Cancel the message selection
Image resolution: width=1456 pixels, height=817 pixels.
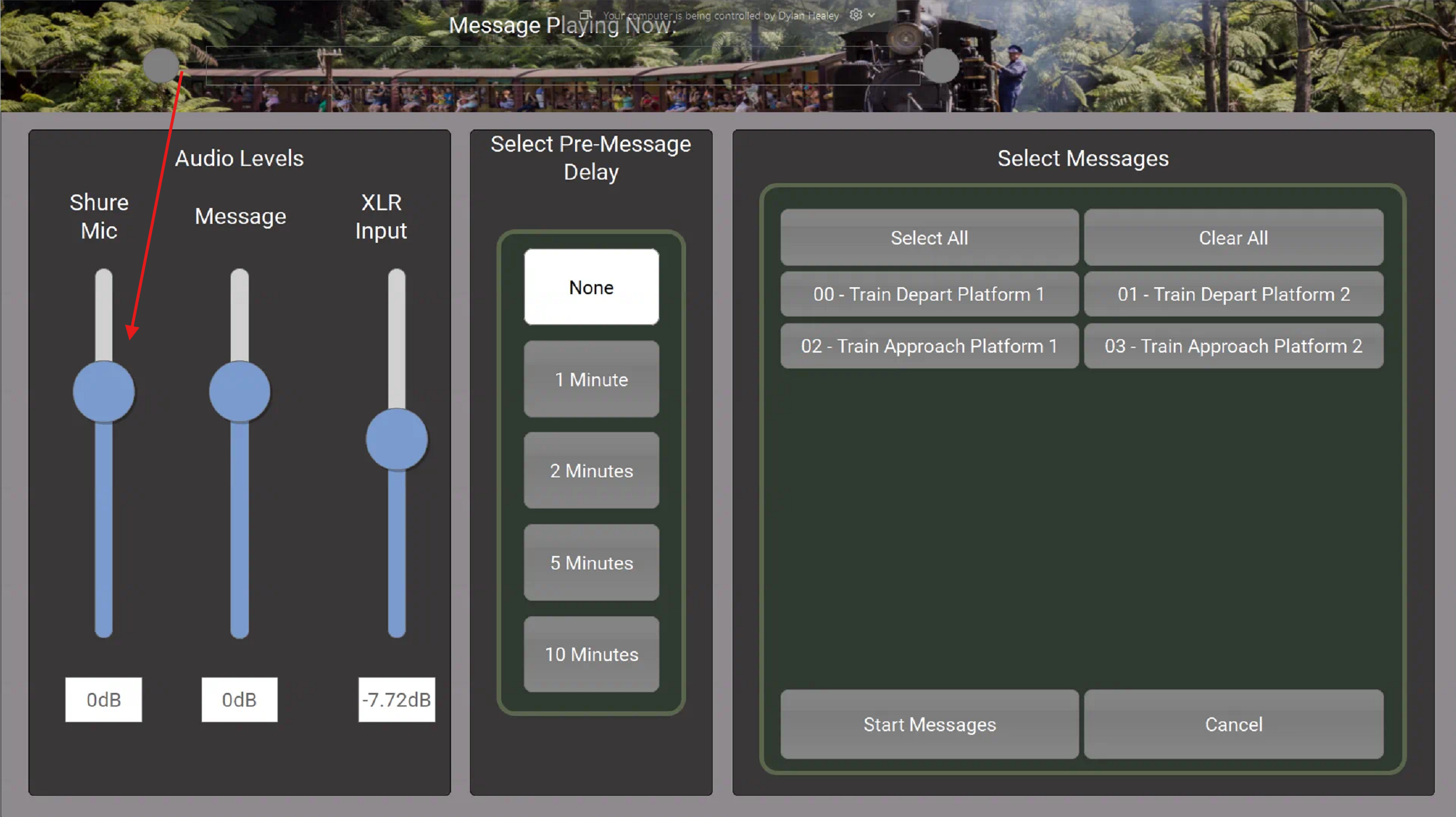click(x=1233, y=724)
